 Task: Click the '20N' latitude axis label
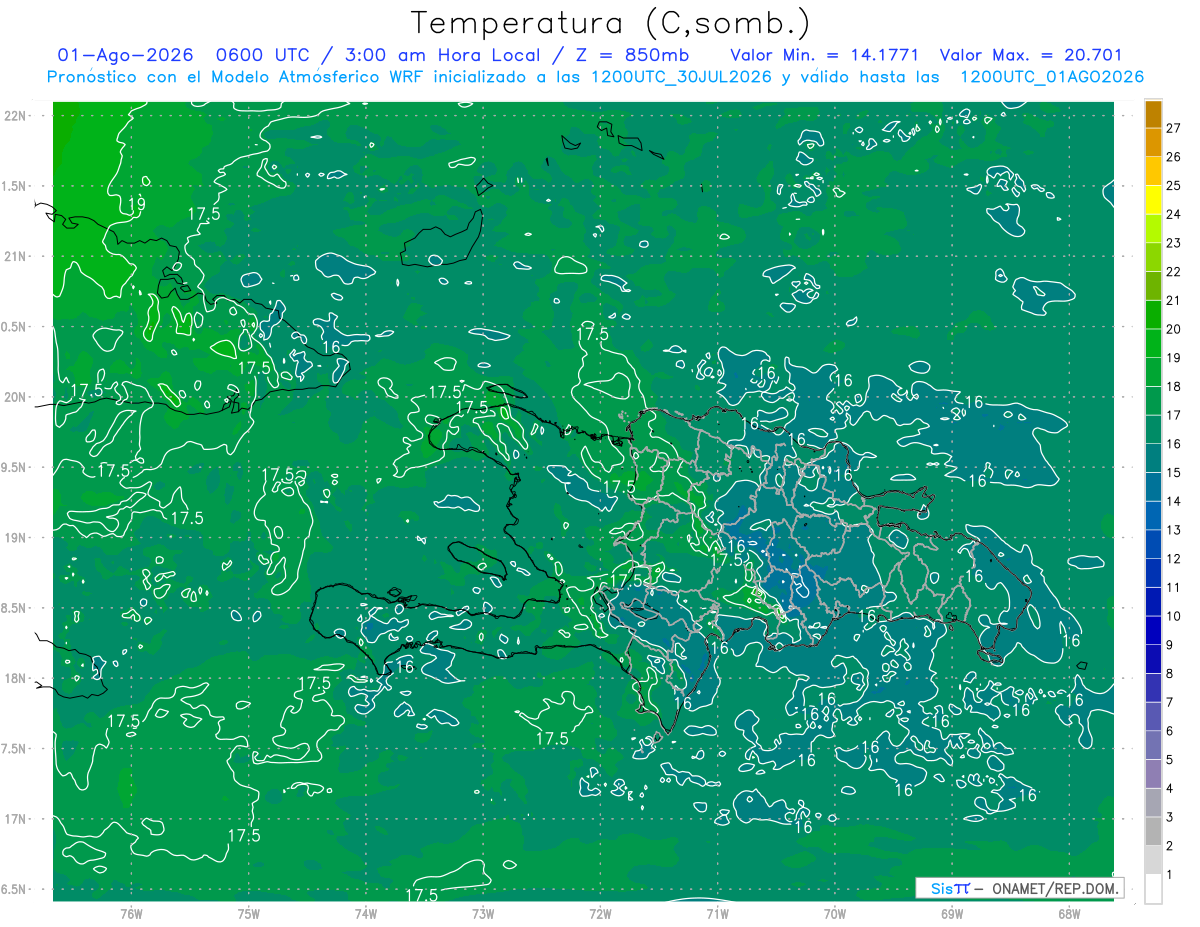15,397
